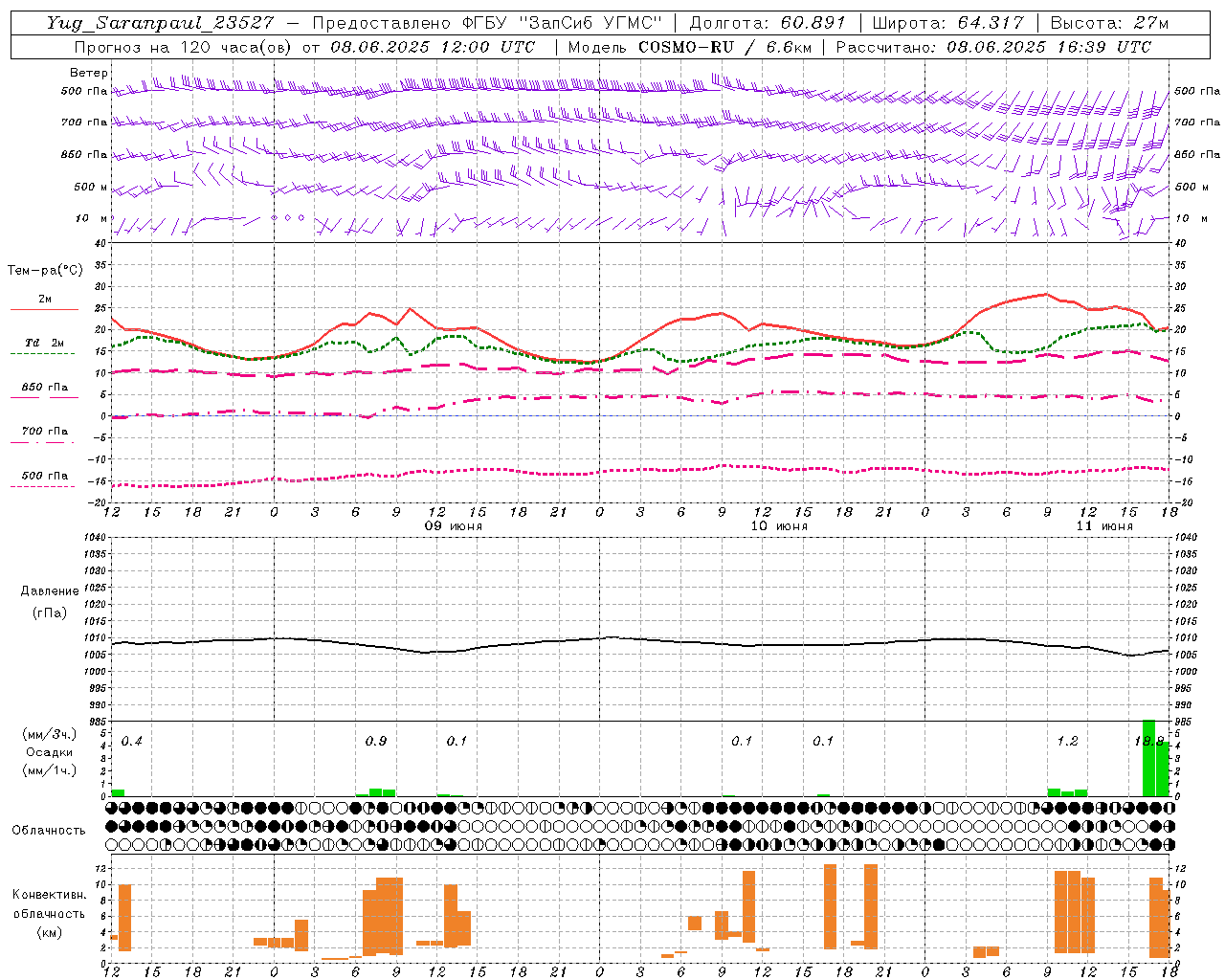Screen dimensions: 1225x980
Task: Click the 'Высота: 27м' elevation text
Action: point(1110,23)
